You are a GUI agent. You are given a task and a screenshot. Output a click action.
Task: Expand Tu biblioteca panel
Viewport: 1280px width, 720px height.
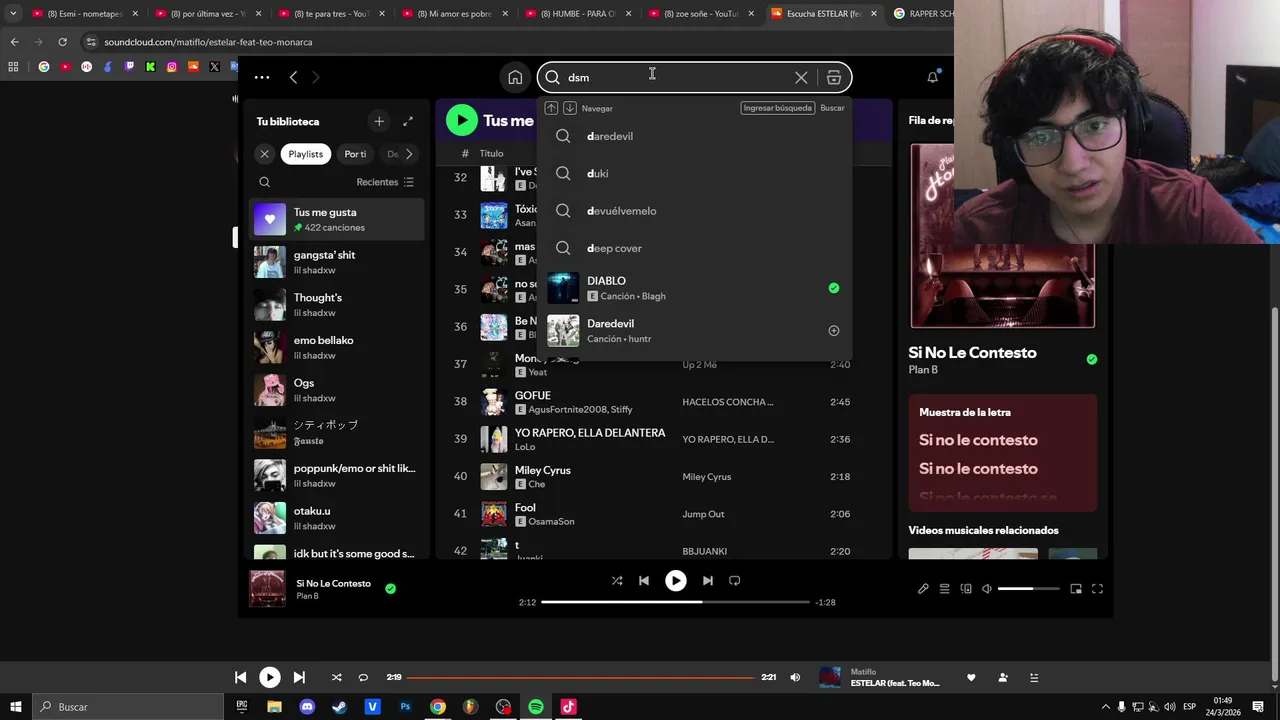(408, 121)
